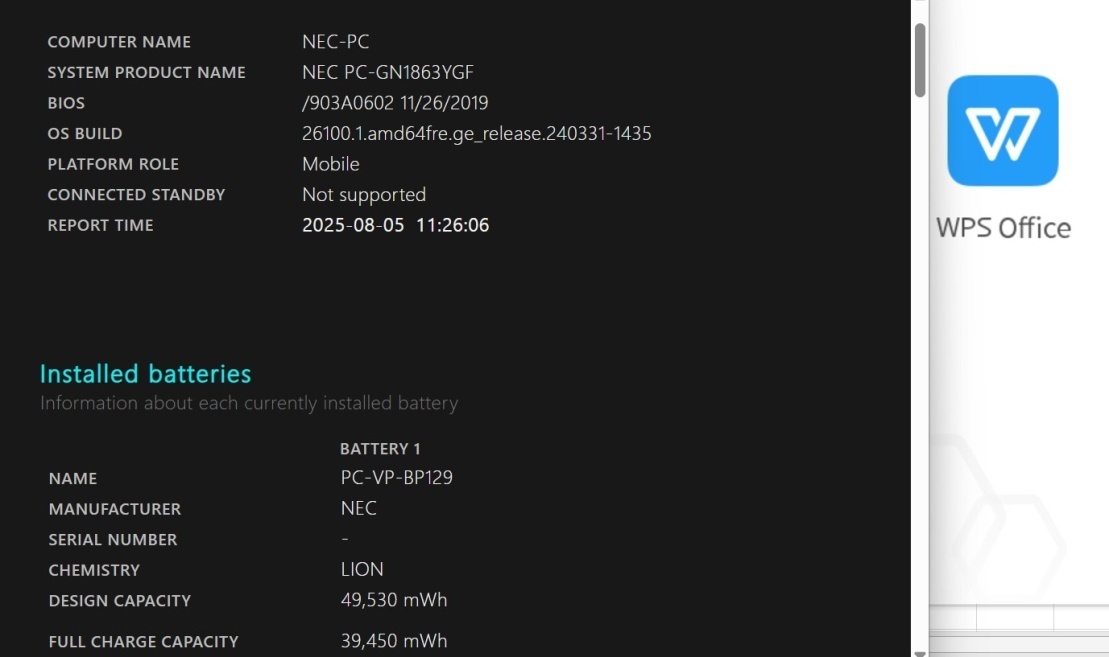The height and width of the screenshot is (657, 1109).
Task: Click the battery information subtitle text
Action: [x=249, y=403]
